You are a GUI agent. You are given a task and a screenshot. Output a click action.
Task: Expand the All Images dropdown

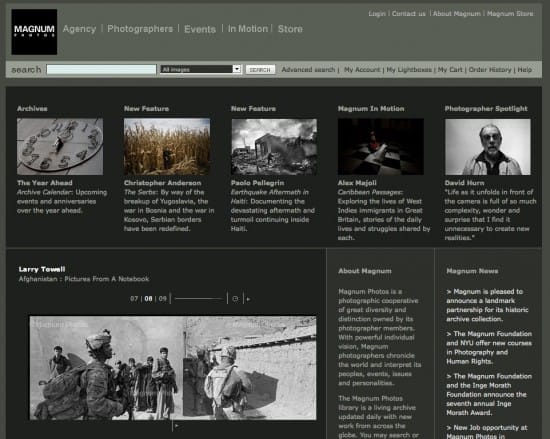pos(200,69)
